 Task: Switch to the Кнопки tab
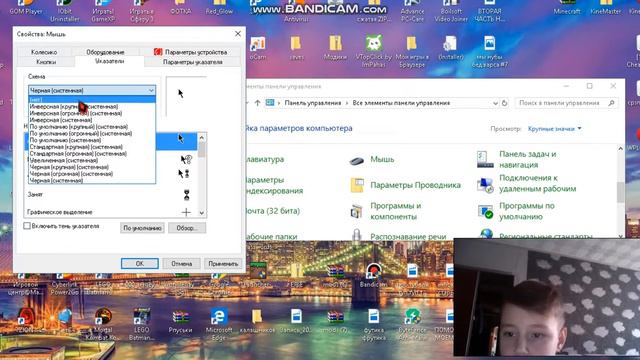(x=46, y=62)
